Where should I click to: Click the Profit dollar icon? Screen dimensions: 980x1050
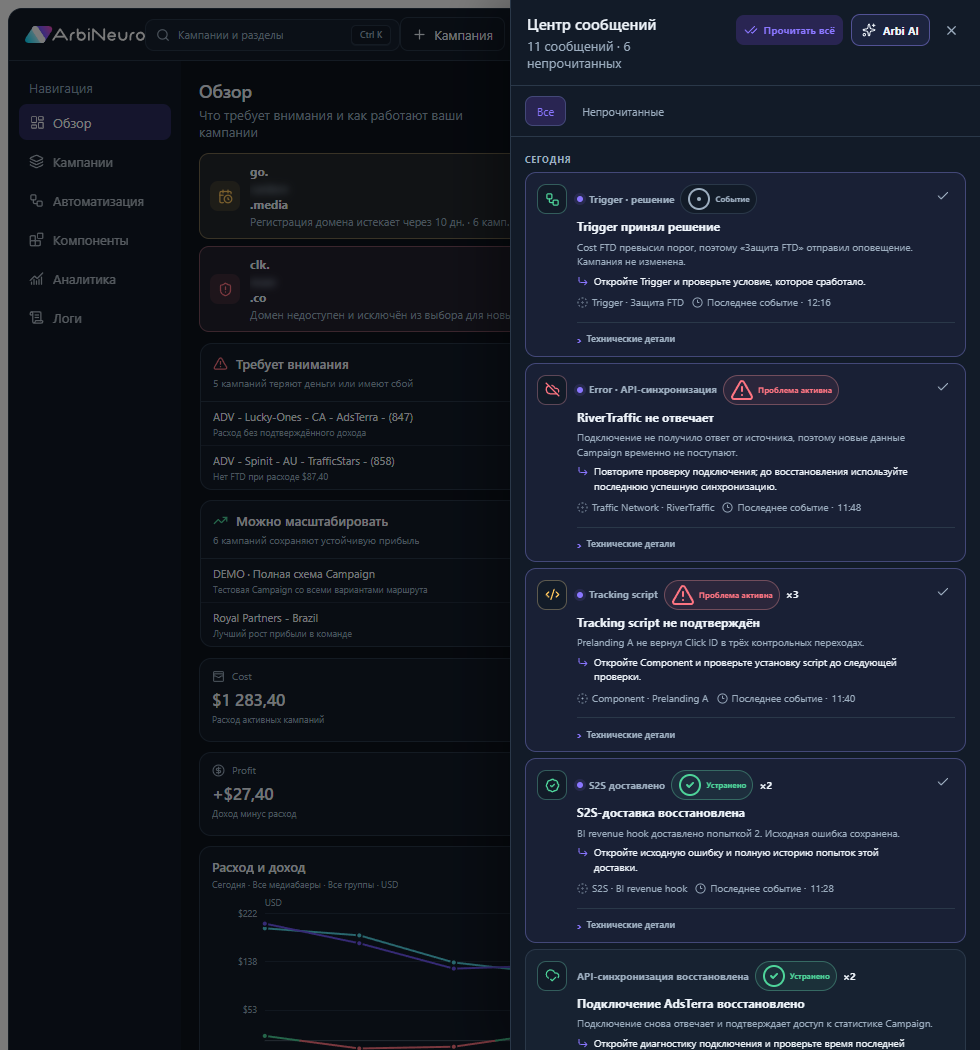coord(218,771)
